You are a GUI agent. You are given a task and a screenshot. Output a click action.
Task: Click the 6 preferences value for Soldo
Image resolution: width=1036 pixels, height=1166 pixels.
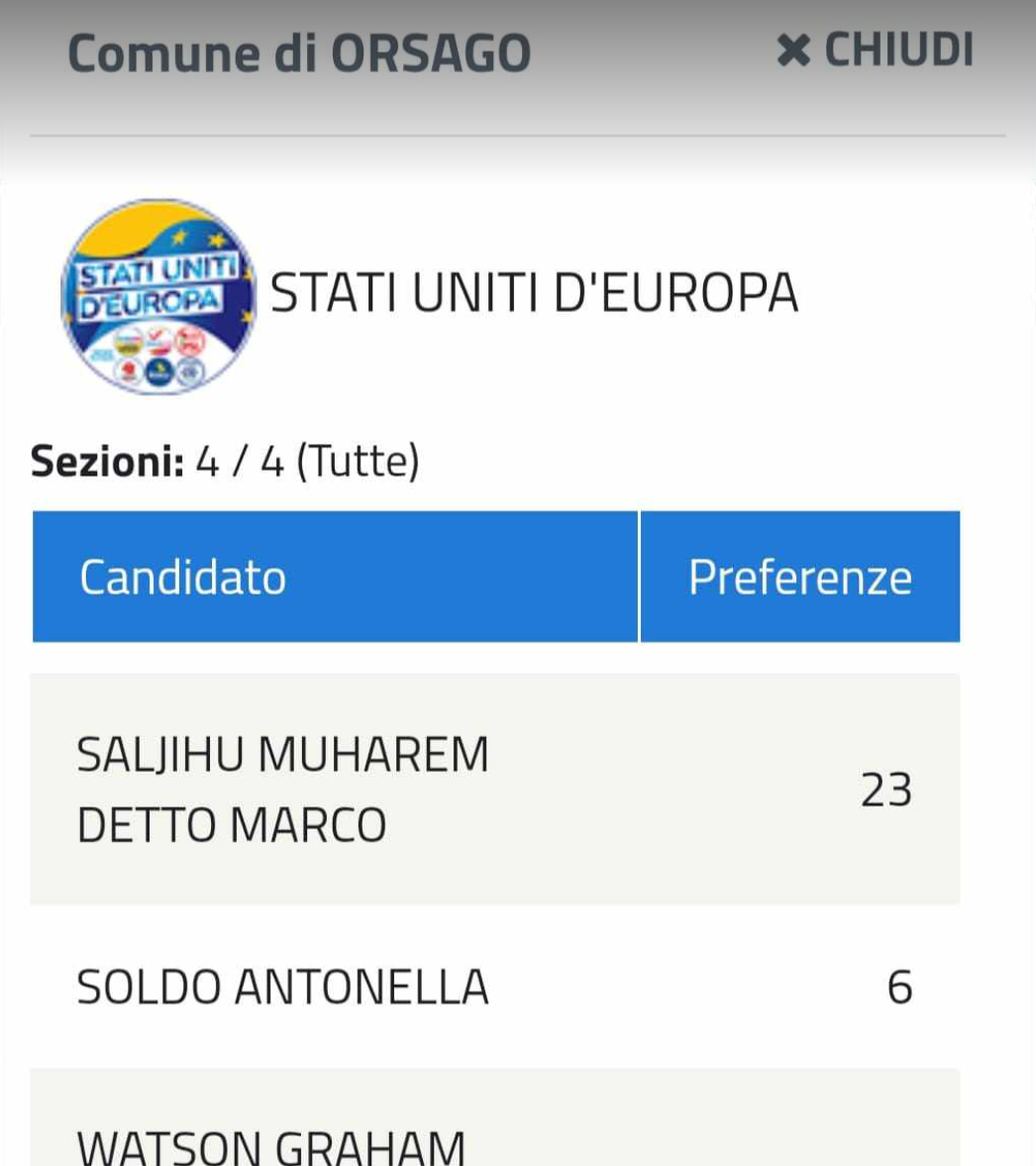900,988
